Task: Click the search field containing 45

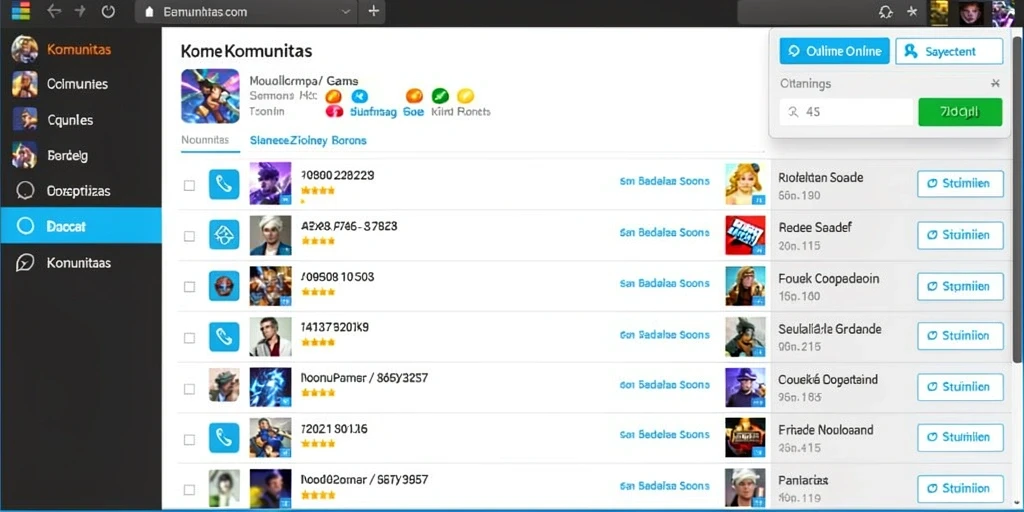Action: (x=846, y=112)
